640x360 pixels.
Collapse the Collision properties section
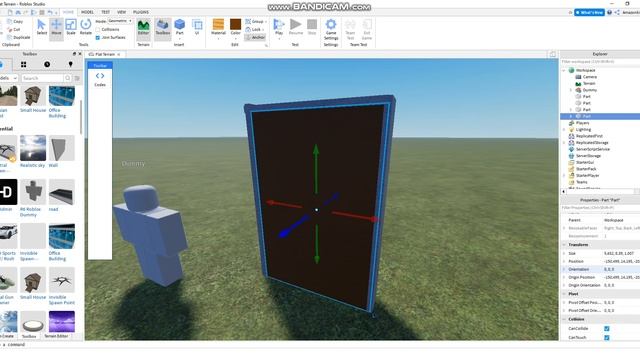click(564, 319)
